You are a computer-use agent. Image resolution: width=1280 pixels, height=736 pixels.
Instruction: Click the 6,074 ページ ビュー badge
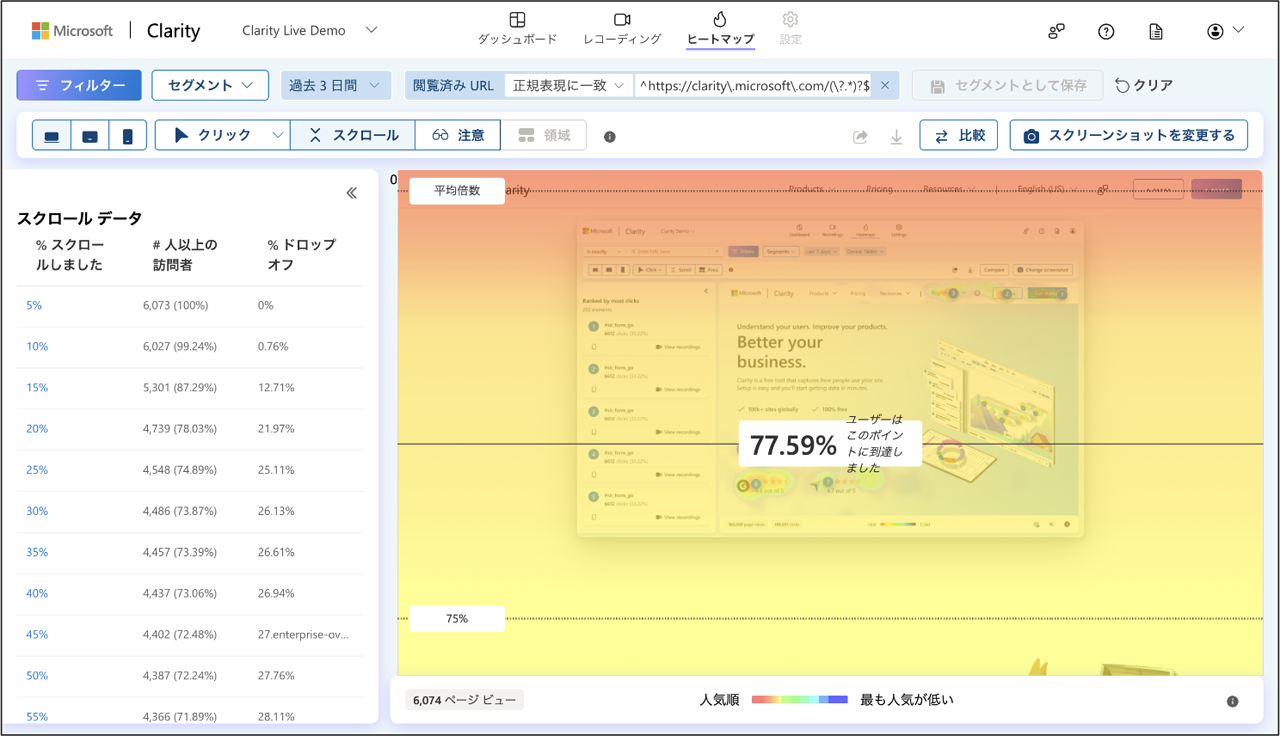(464, 700)
